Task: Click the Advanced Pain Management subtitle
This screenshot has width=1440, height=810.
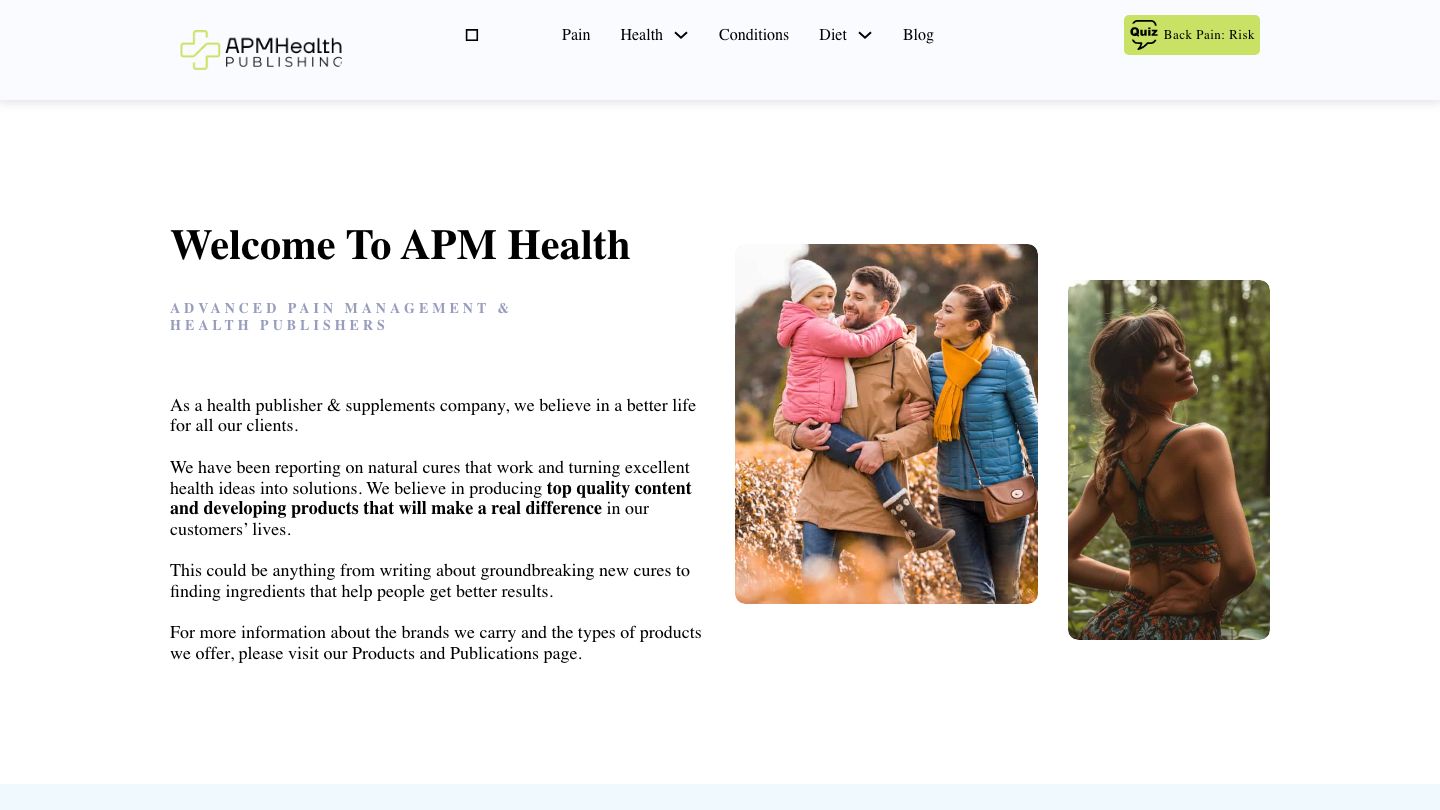Action: [x=340, y=316]
